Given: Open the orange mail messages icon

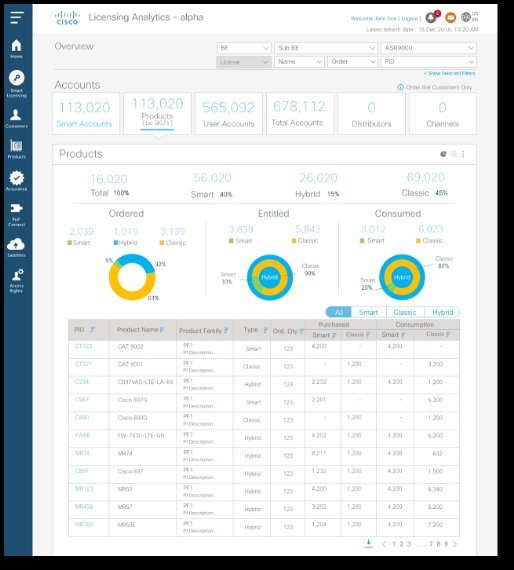Looking at the screenshot, I should click(450, 17).
